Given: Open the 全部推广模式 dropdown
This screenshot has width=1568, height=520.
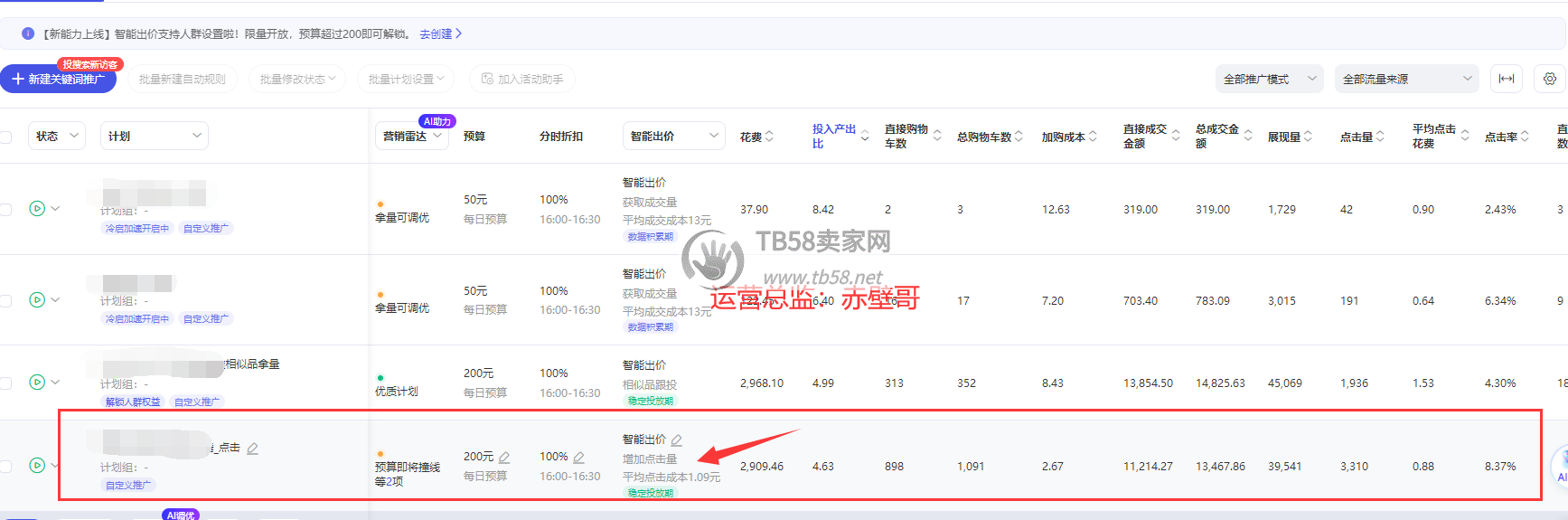Looking at the screenshot, I should [1269, 79].
